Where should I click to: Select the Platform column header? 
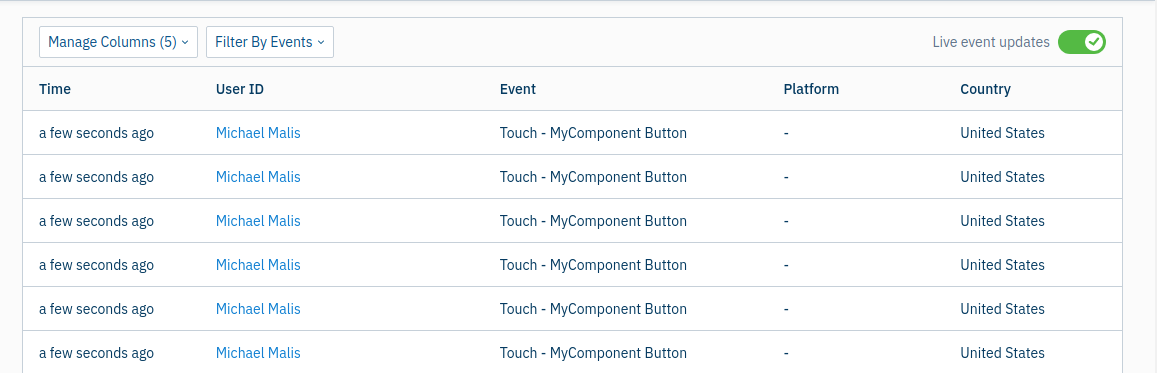point(811,89)
